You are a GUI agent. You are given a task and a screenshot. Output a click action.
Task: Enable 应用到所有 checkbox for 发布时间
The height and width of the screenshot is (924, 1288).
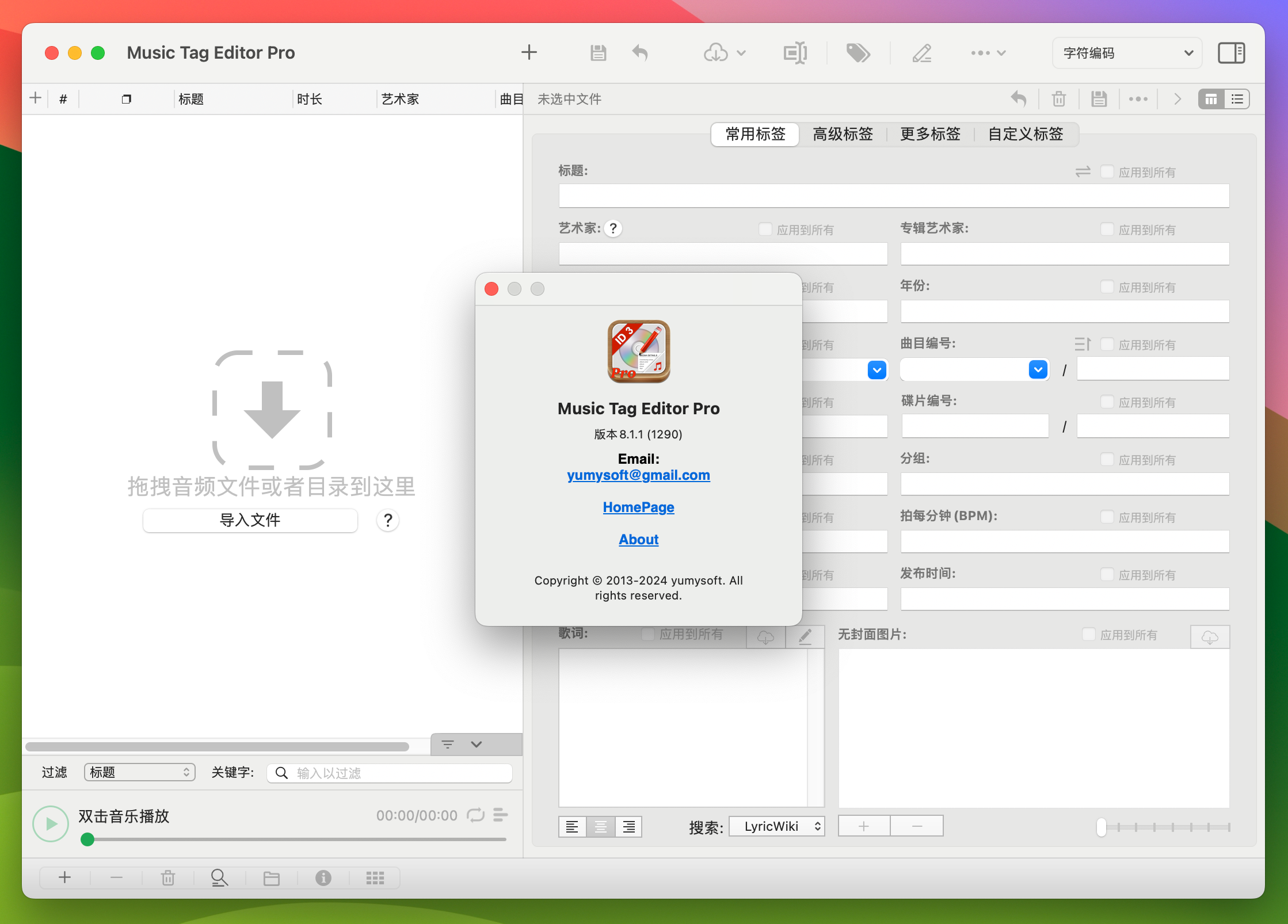pos(1107,574)
